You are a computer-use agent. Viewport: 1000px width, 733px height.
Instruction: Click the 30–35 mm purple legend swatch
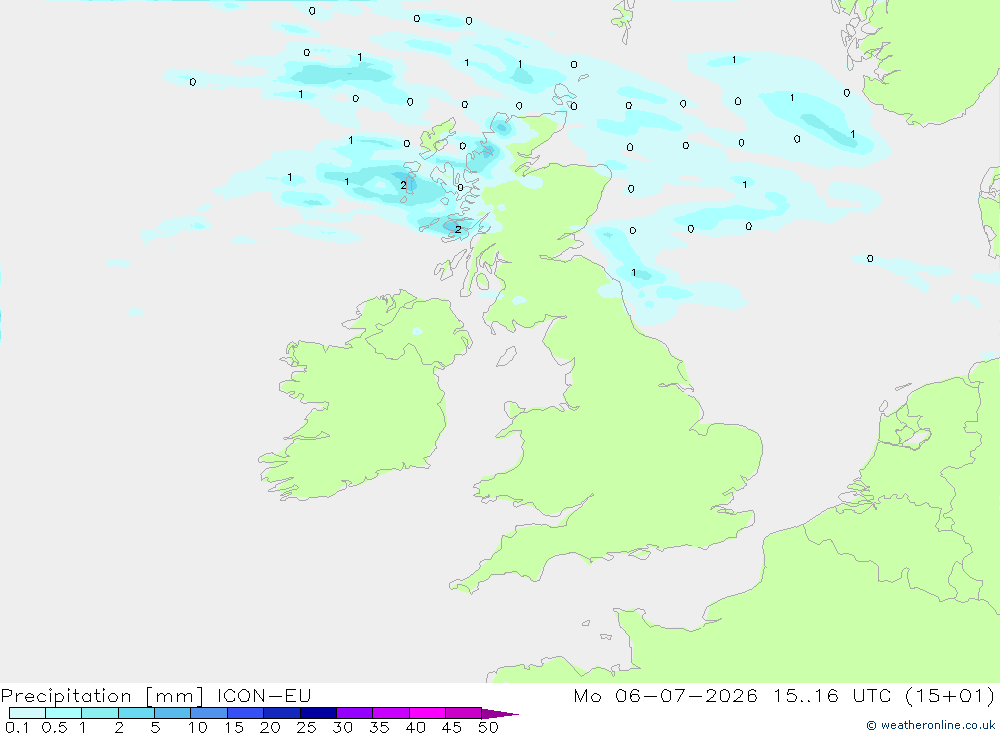[355, 713]
